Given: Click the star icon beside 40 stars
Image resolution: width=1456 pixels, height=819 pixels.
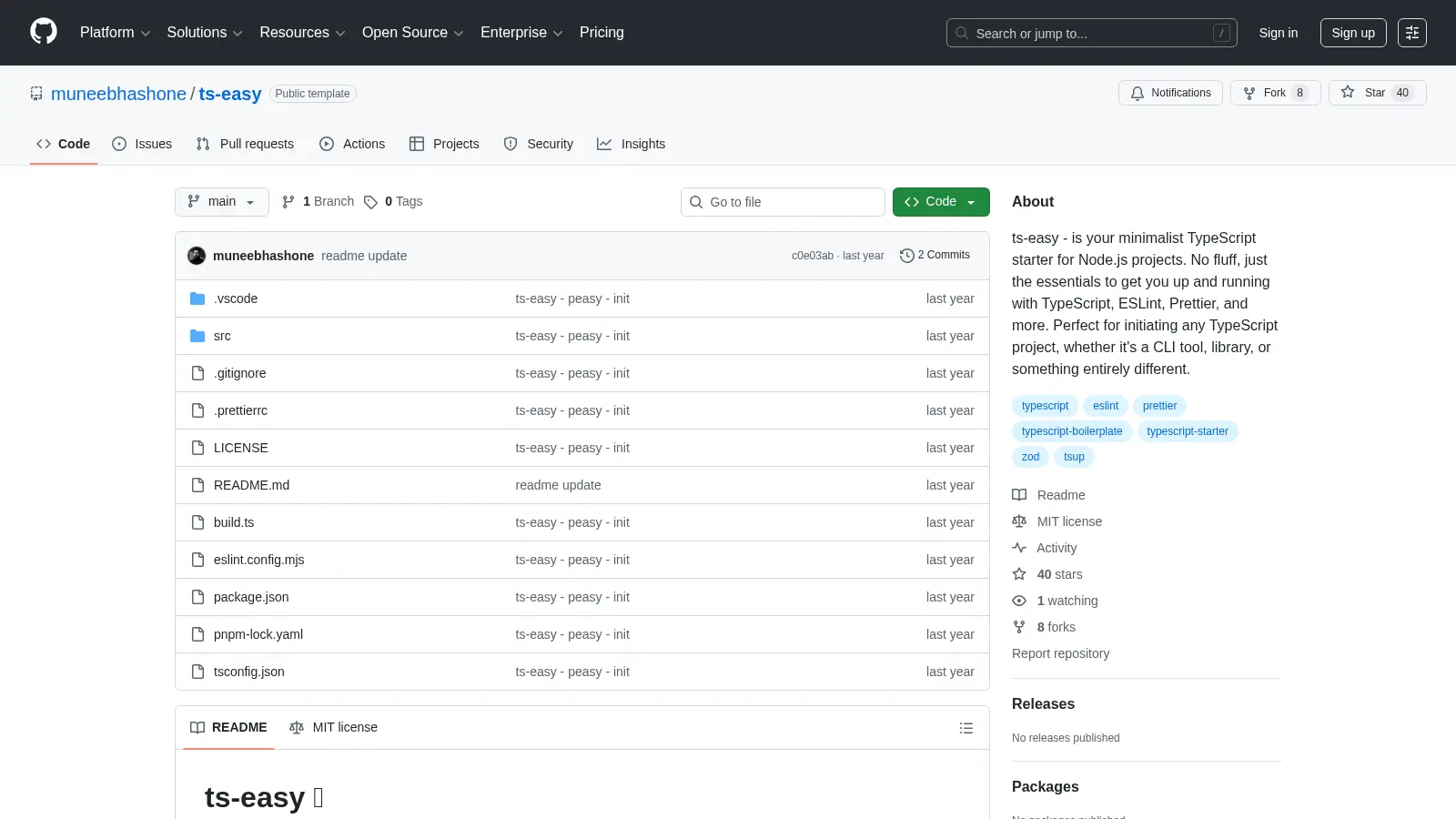Looking at the screenshot, I should click(x=1019, y=574).
